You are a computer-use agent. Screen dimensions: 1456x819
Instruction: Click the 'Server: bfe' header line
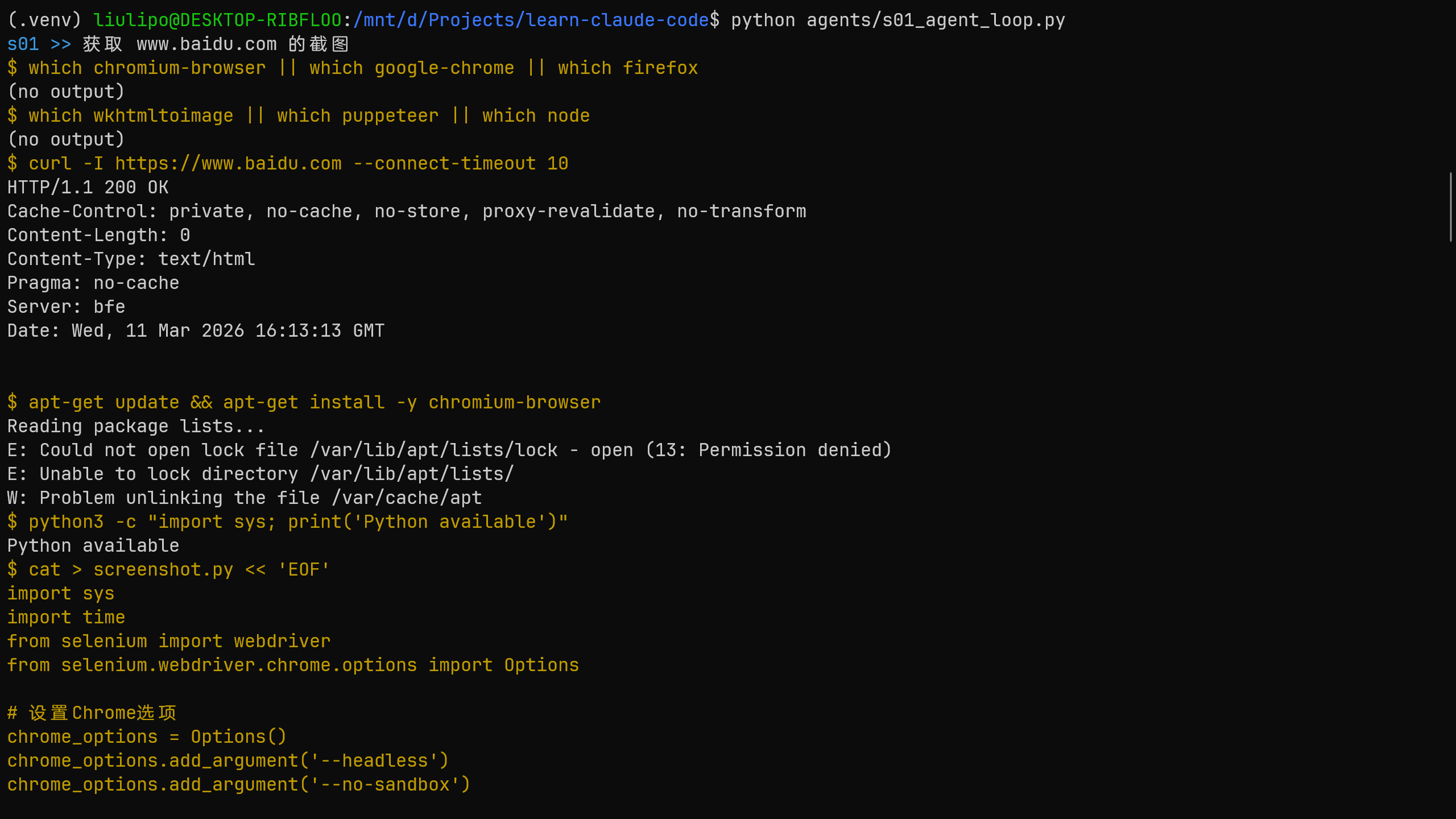click(66, 307)
